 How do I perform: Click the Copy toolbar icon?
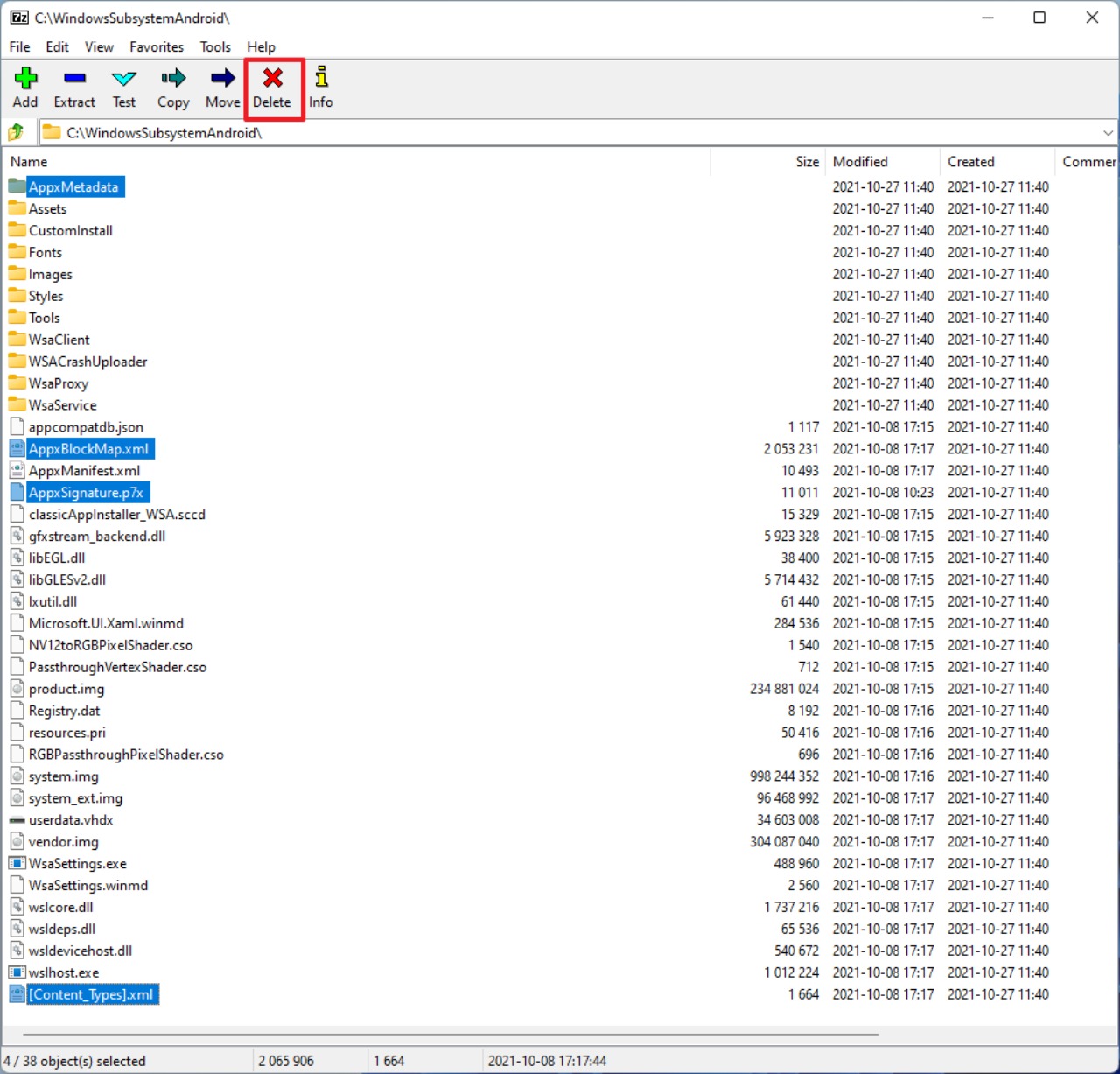coord(173,78)
